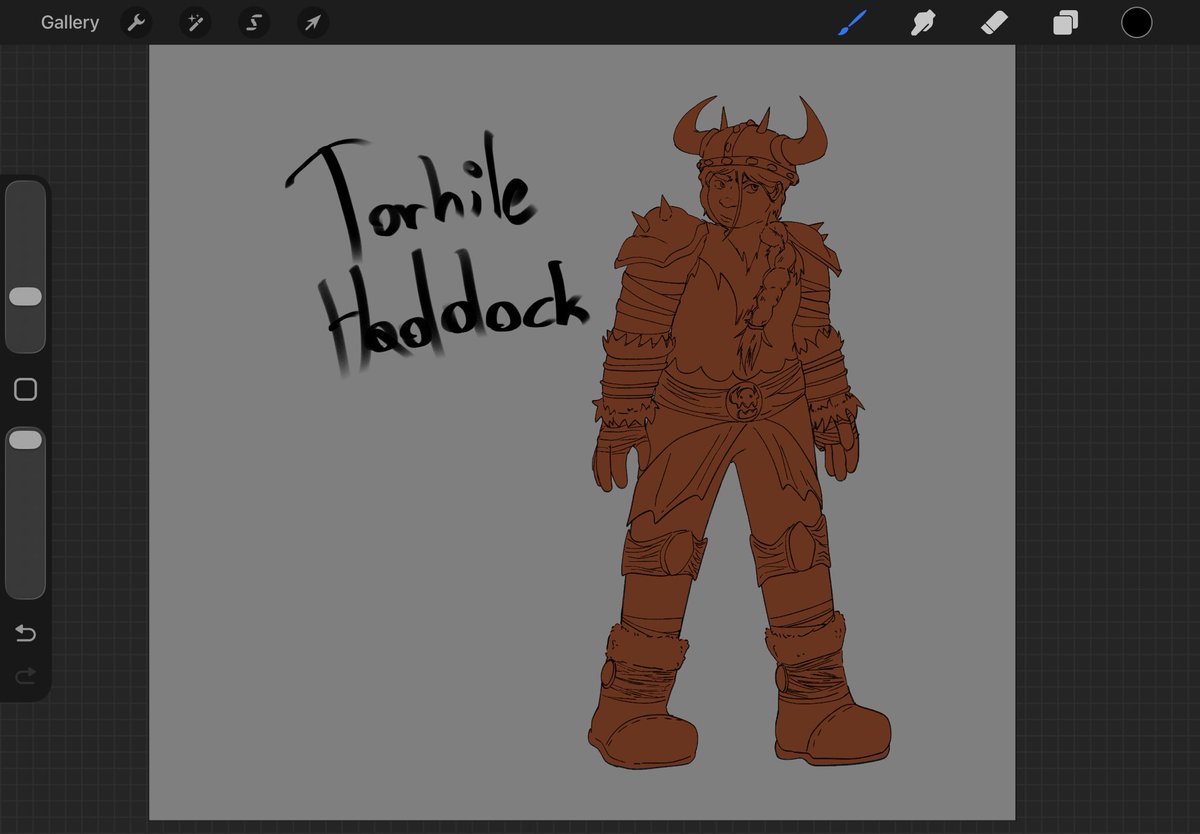The image size is (1200, 834).
Task: Activate the Transform arrow tool
Action: pyautogui.click(x=313, y=23)
